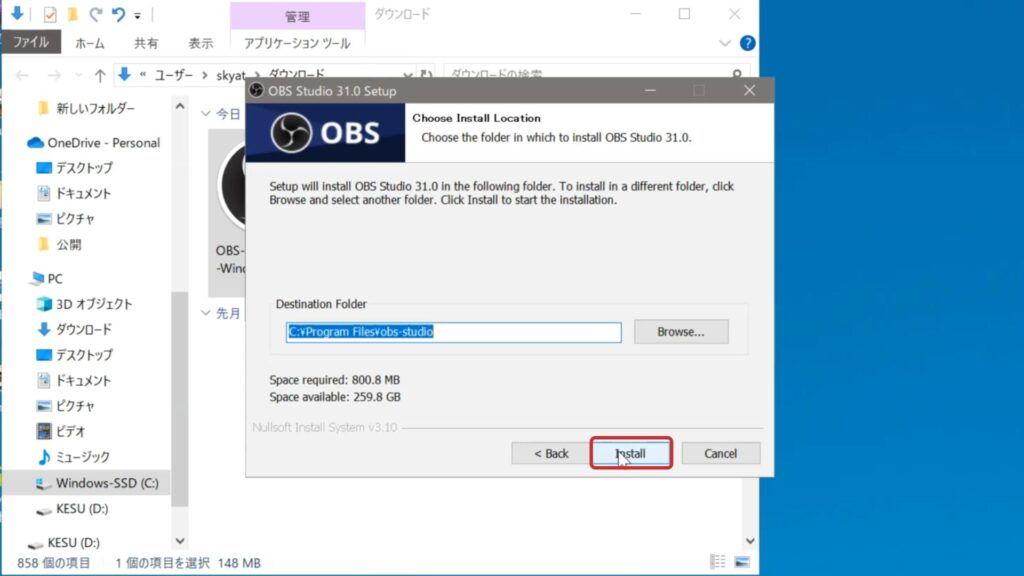Switch to large icons view in status bar
The image size is (1024, 576).
point(741,562)
